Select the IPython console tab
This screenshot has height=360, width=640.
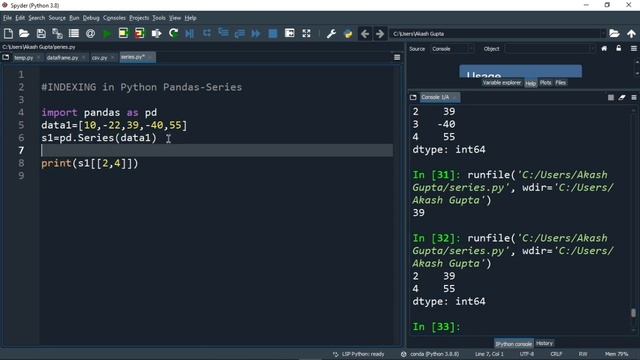513,344
